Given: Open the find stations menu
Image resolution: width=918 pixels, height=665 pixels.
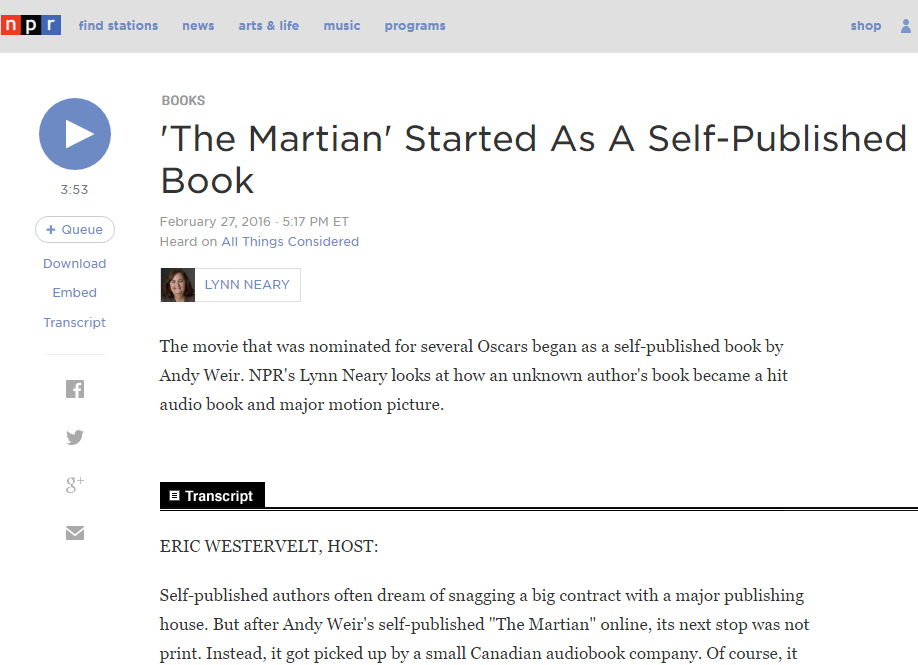Looking at the screenshot, I should 118,26.
